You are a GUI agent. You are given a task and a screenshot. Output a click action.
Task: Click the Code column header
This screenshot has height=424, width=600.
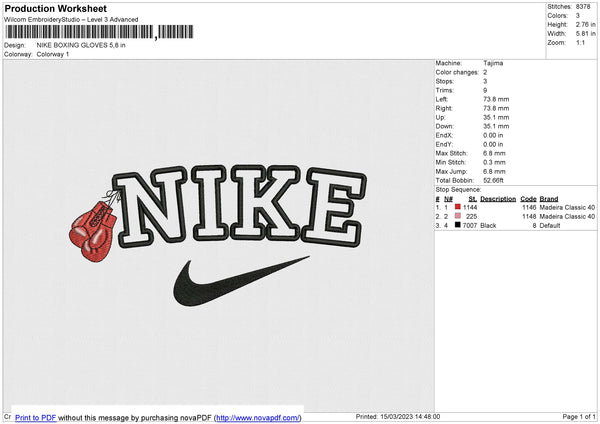click(528, 199)
